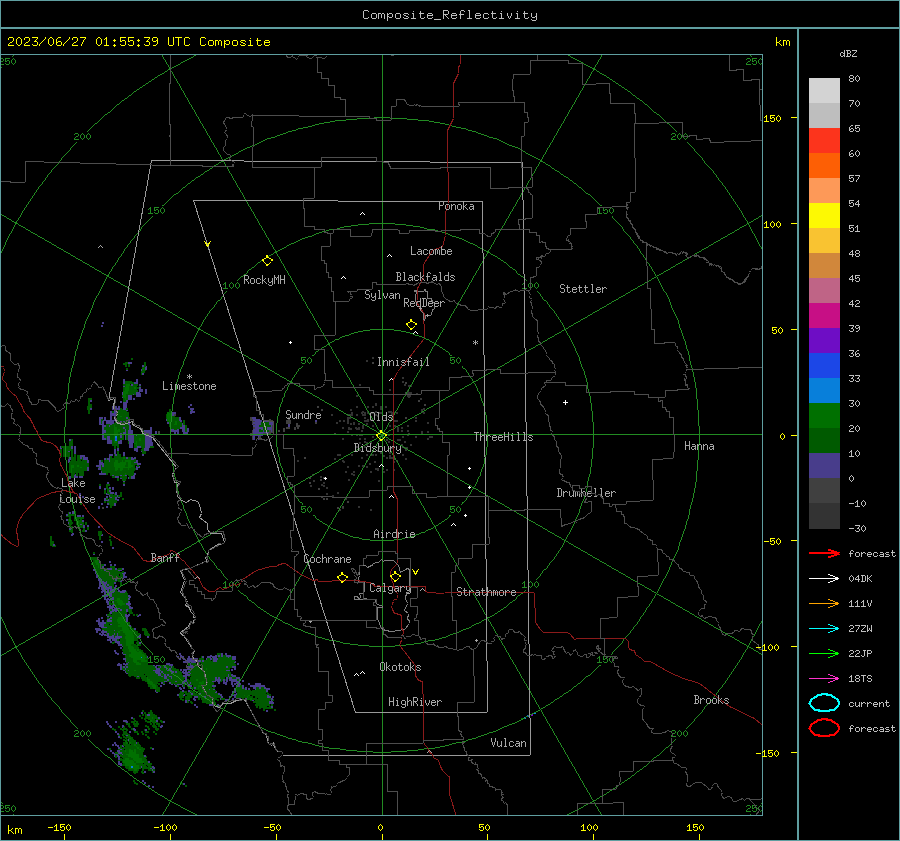Select the magenta 18TS arrow legend icon

824,679
